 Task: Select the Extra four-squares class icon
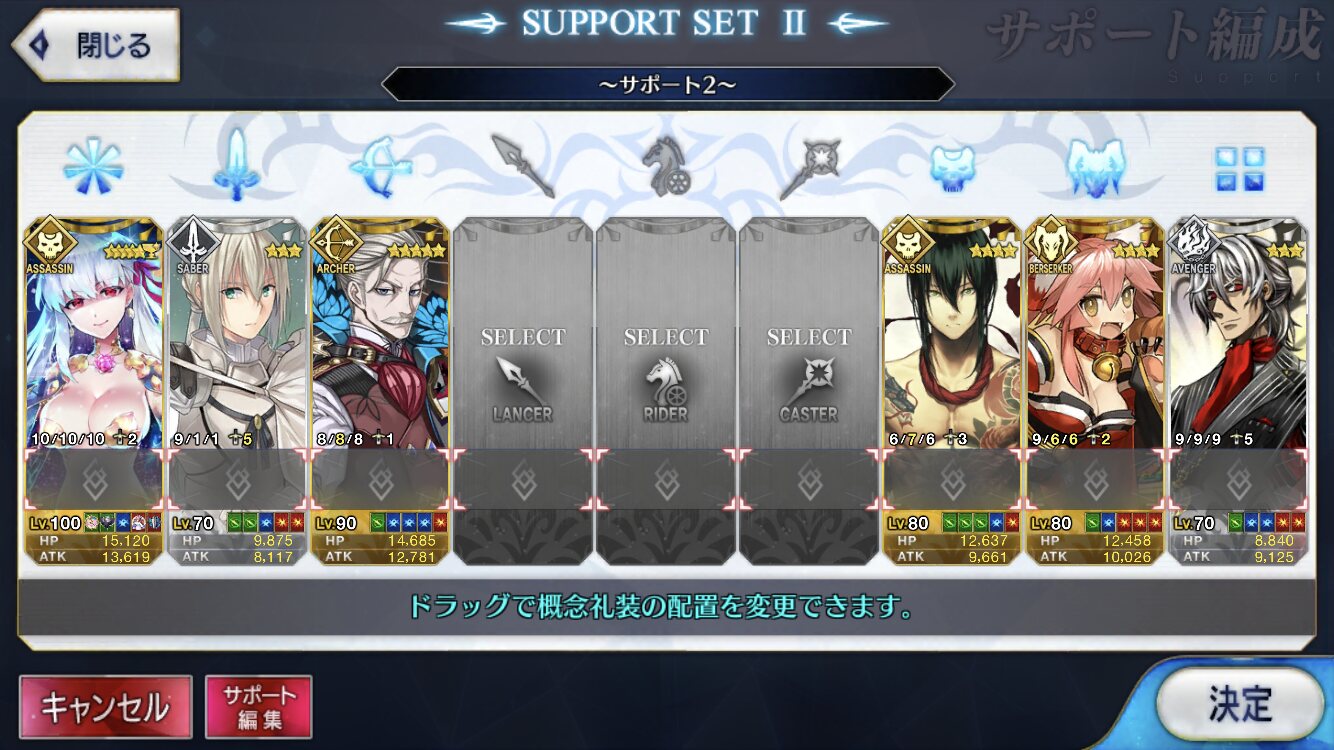click(1239, 168)
